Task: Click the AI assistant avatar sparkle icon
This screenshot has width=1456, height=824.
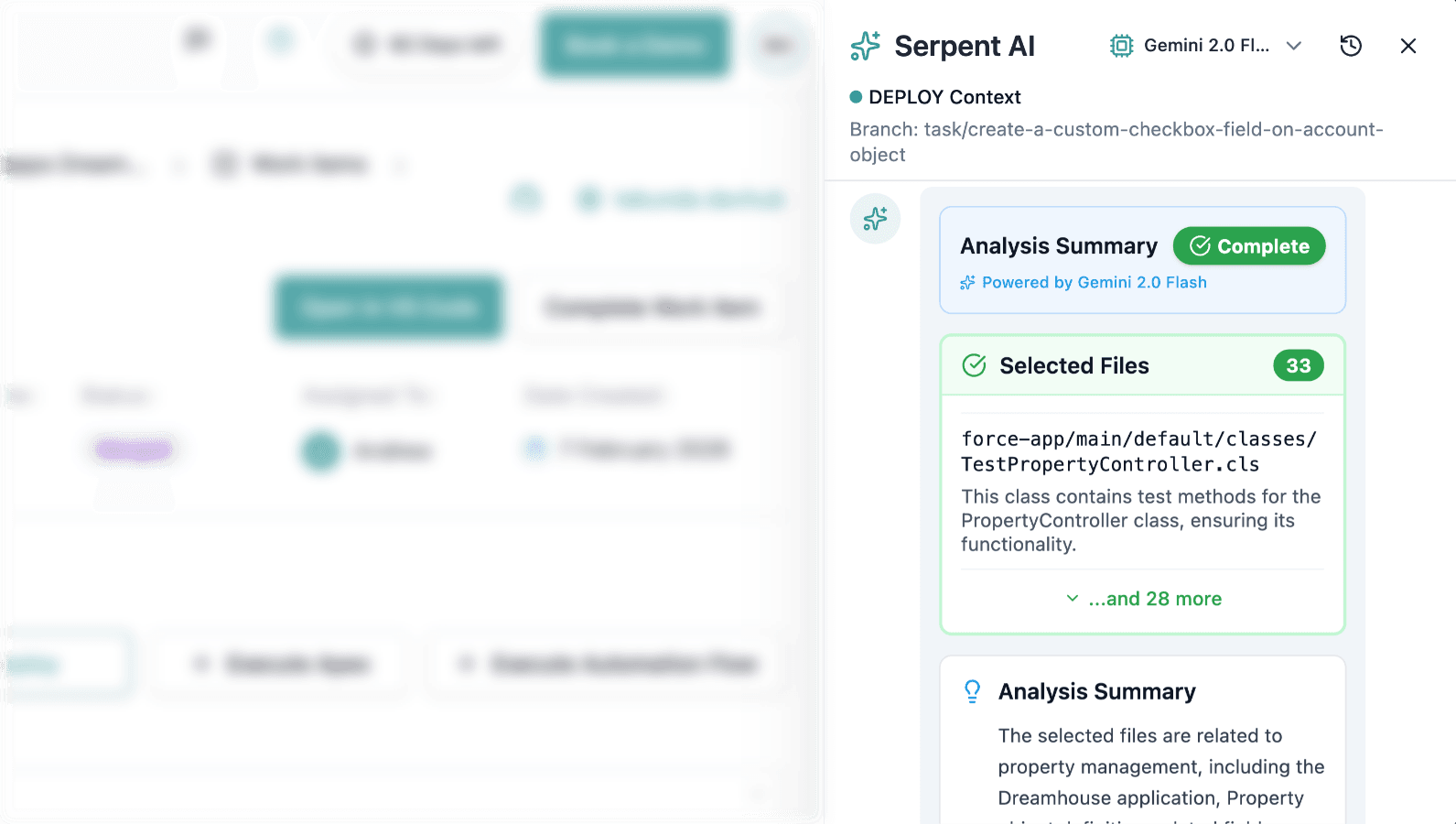Action: [876, 219]
